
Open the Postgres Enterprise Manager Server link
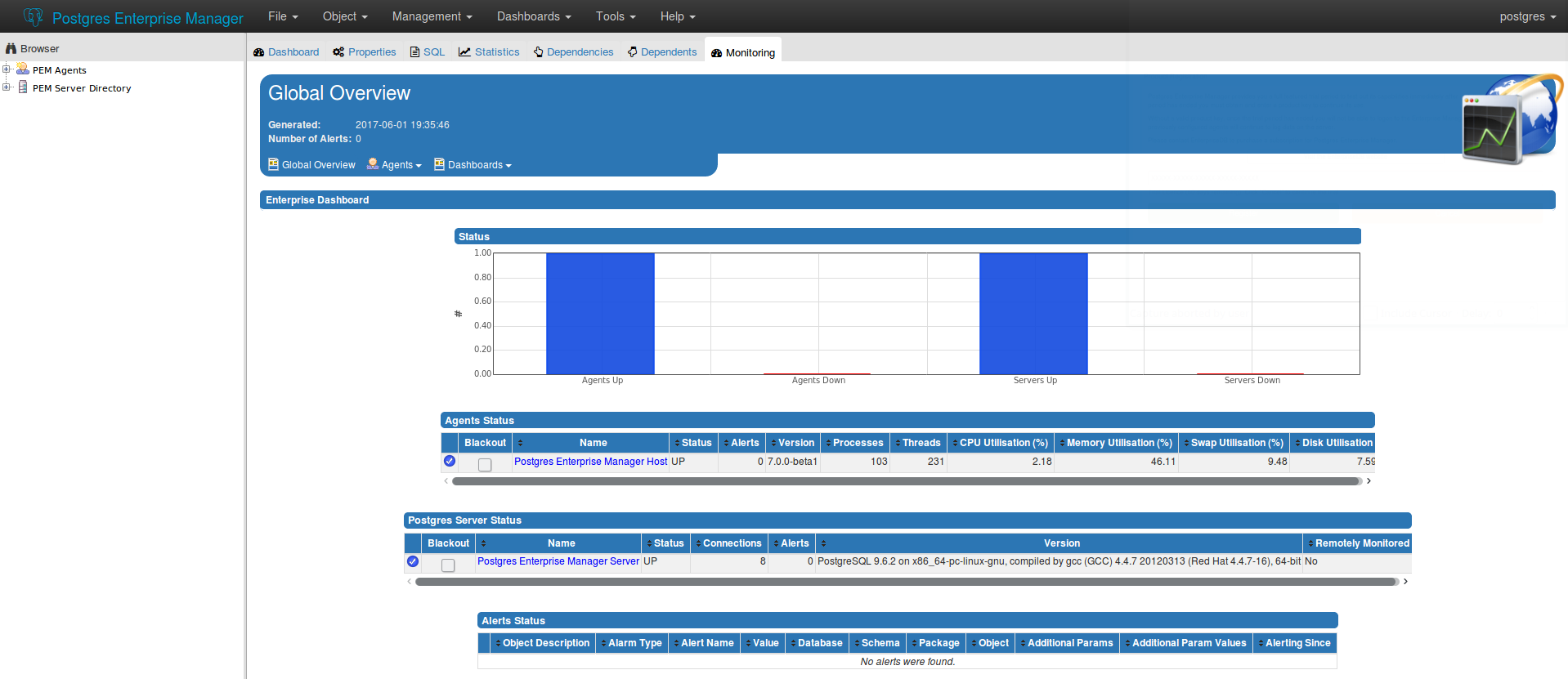[558, 561]
